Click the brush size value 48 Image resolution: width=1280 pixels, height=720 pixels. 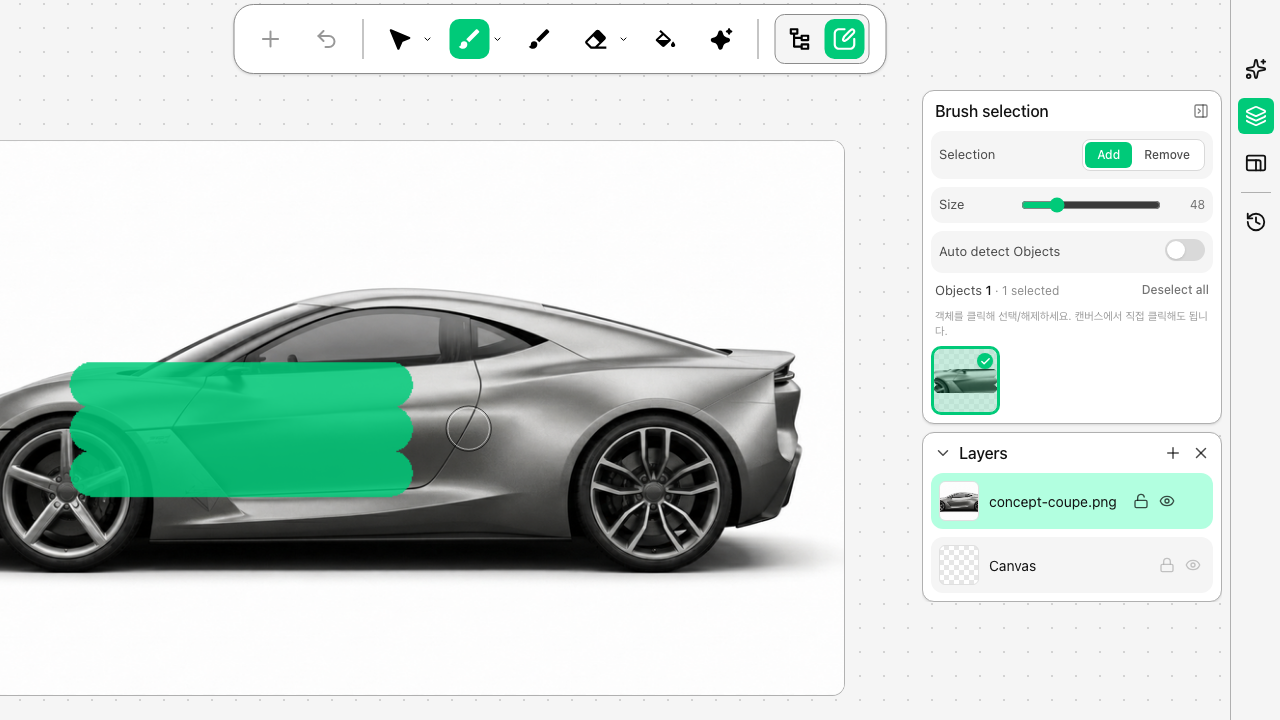point(1197,205)
